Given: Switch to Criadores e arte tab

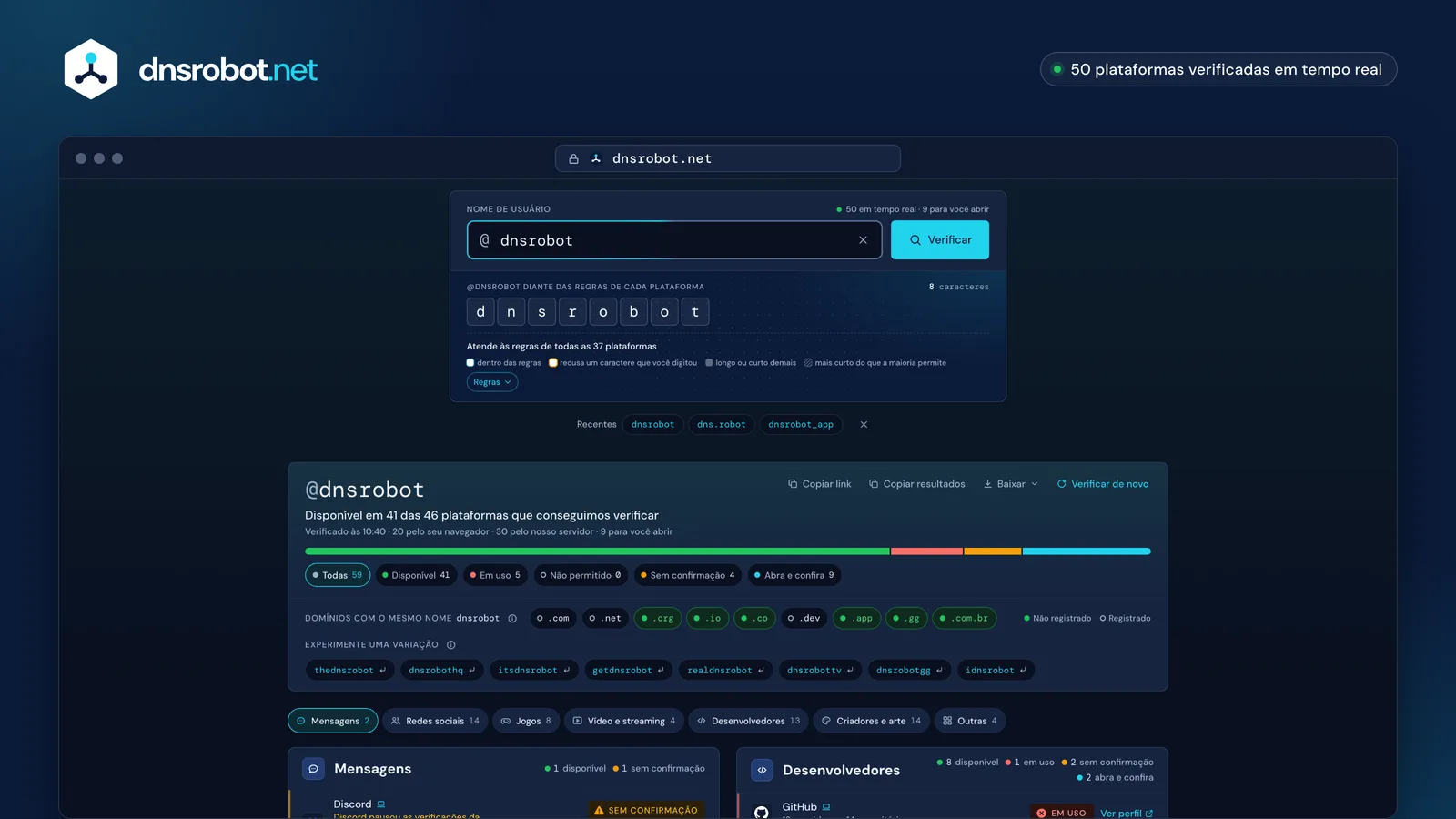Looking at the screenshot, I should click(871, 721).
